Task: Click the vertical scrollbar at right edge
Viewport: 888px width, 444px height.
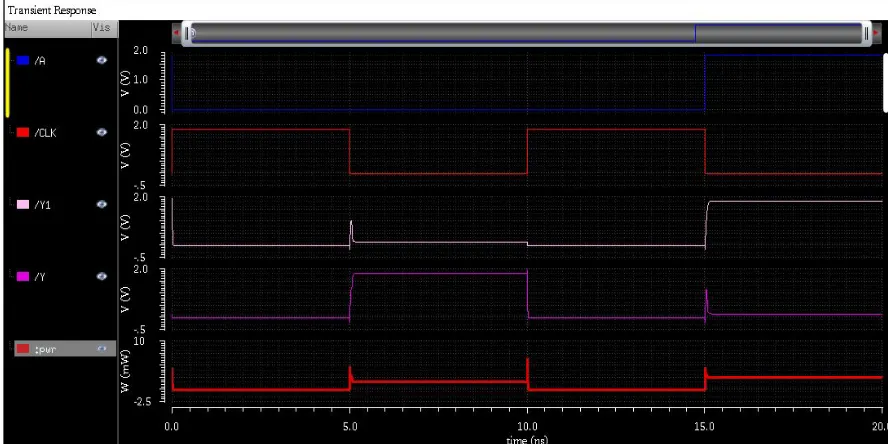Action: [885, 82]
